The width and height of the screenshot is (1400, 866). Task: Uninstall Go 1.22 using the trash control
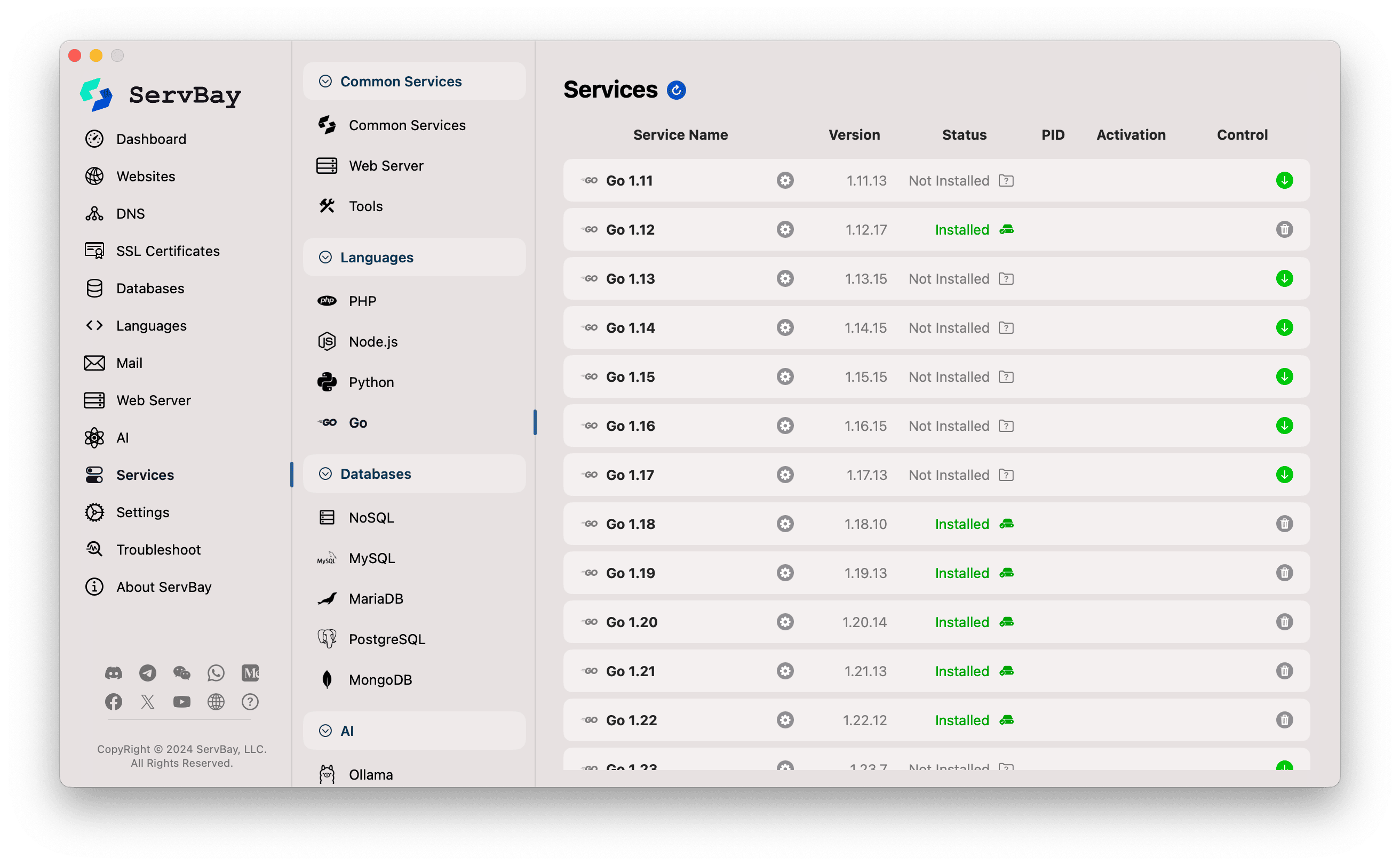(x=1285, y=720)
